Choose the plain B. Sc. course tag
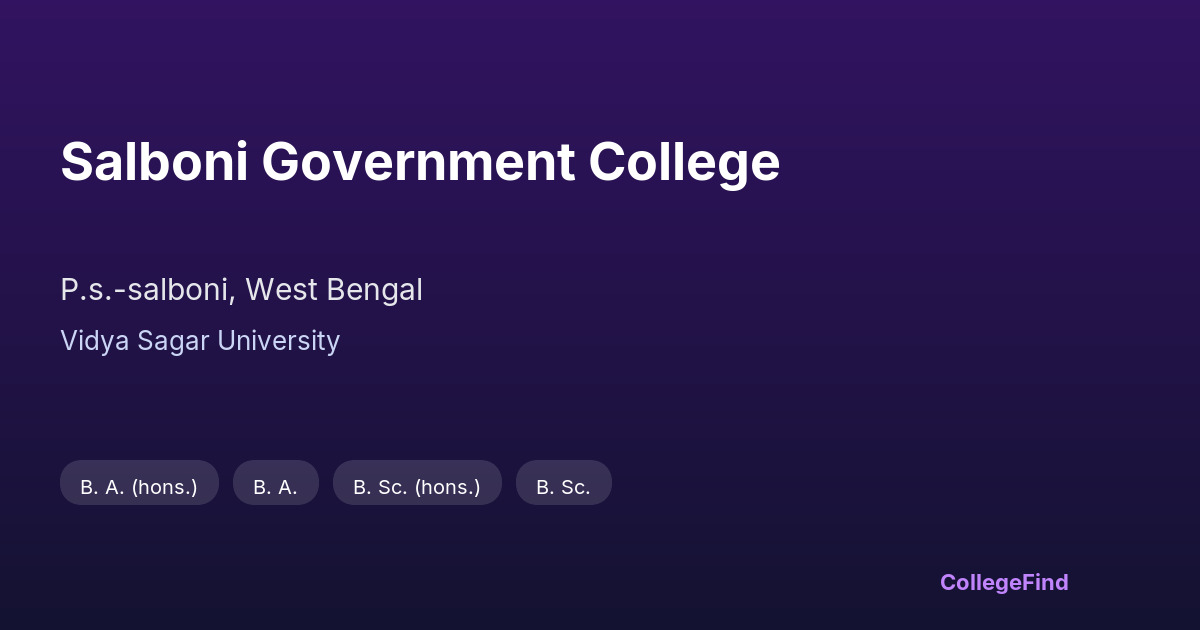 point(563,487)
